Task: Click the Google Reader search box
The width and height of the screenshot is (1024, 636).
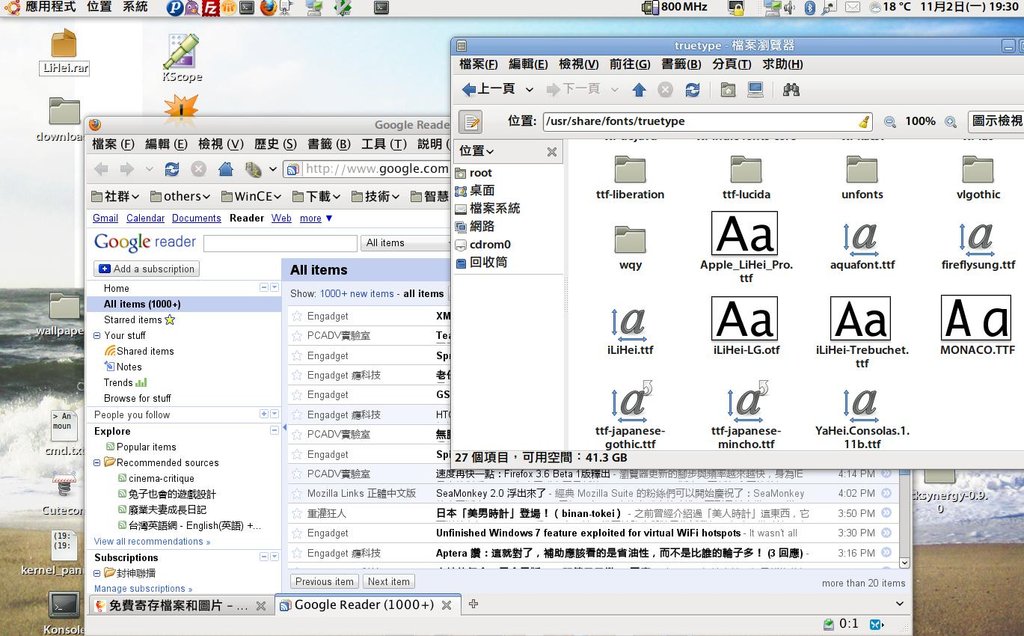Action: point(280,243)
